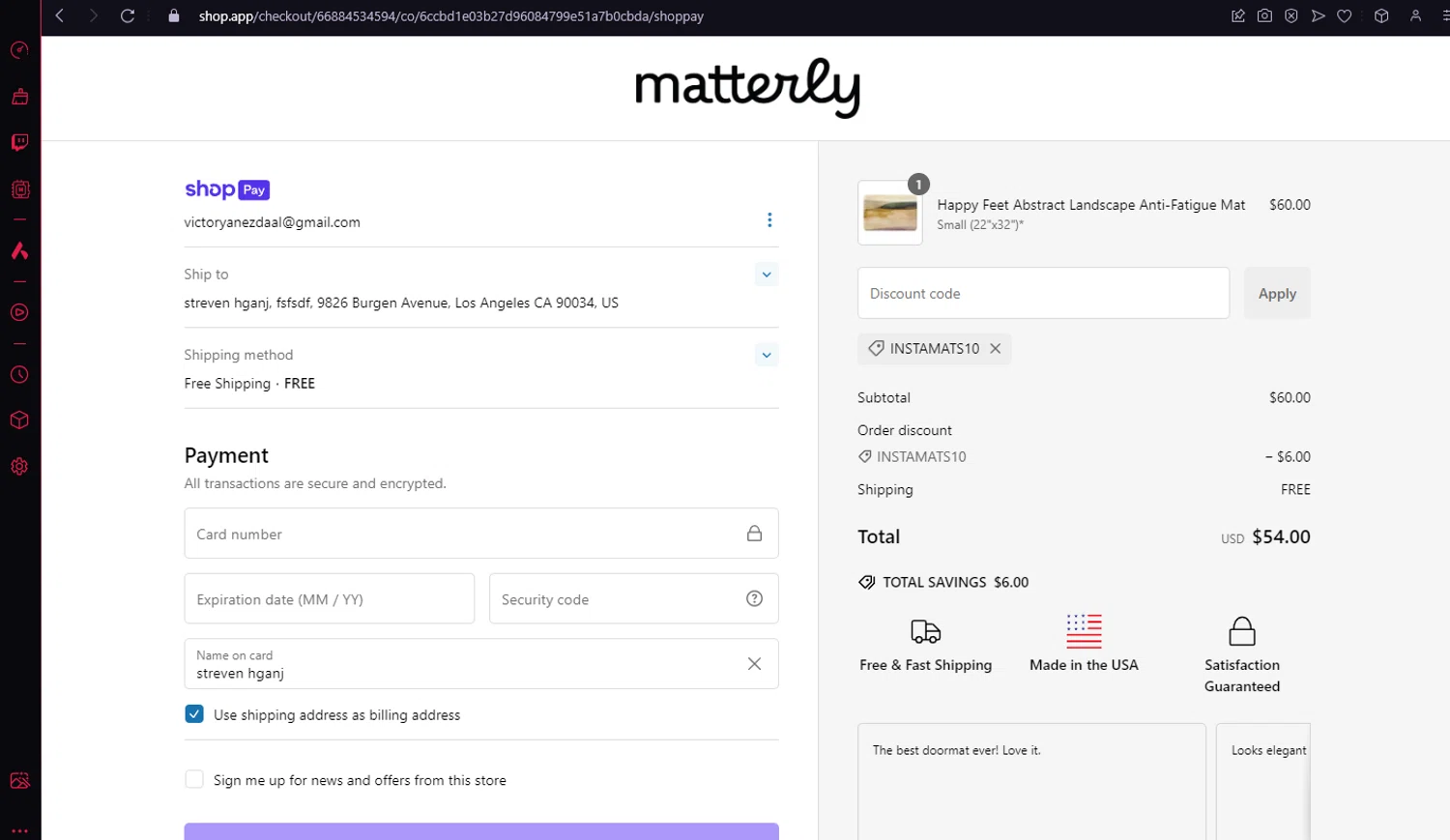
Task: Open the Twitch panel in sidebar
Action: [19, 142]
